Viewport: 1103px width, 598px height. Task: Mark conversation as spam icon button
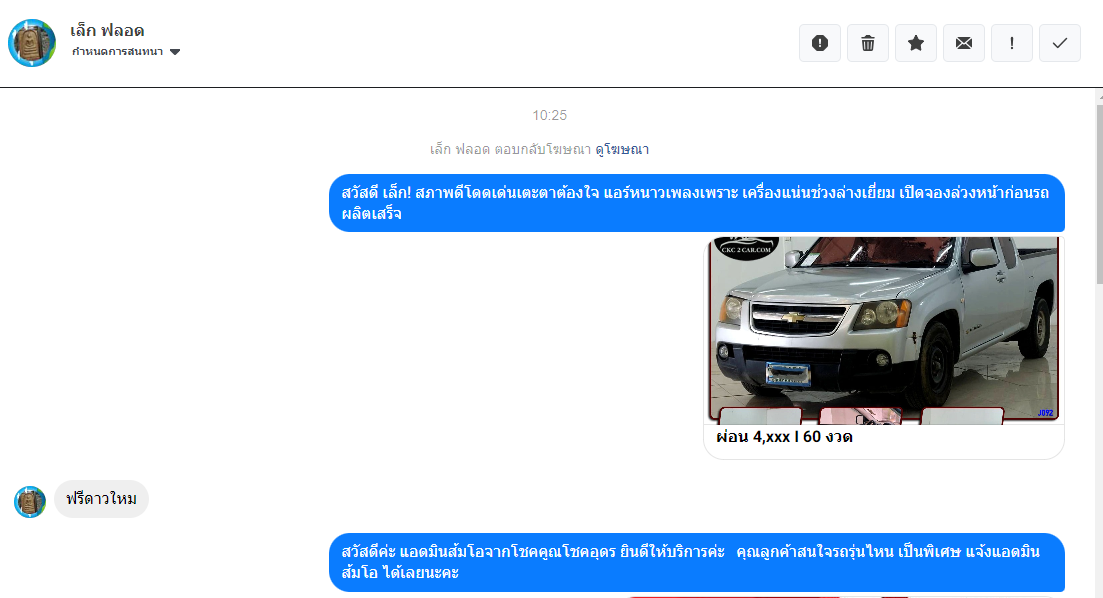(820, 43)
